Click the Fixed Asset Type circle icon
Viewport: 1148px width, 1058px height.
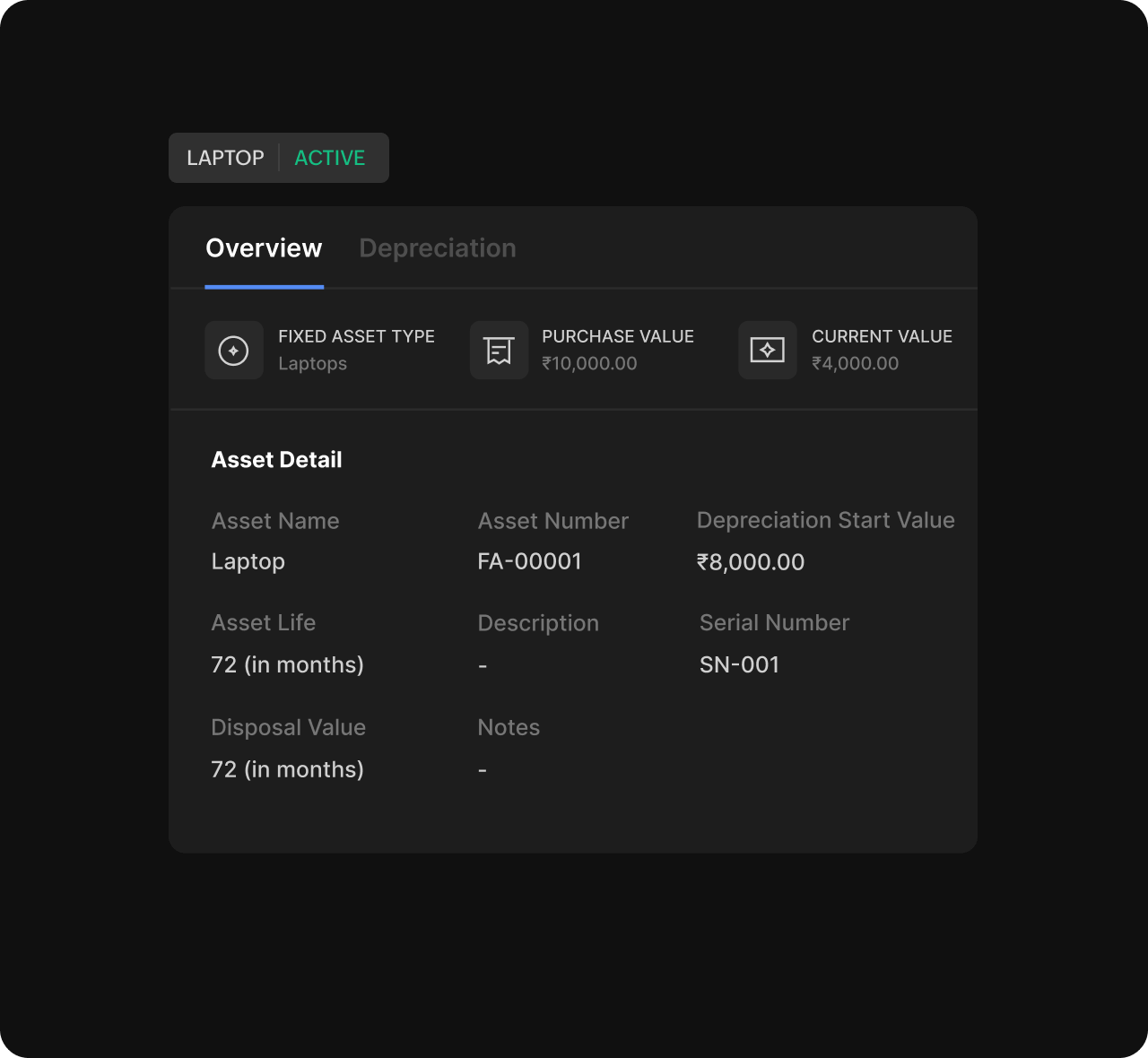234,350
